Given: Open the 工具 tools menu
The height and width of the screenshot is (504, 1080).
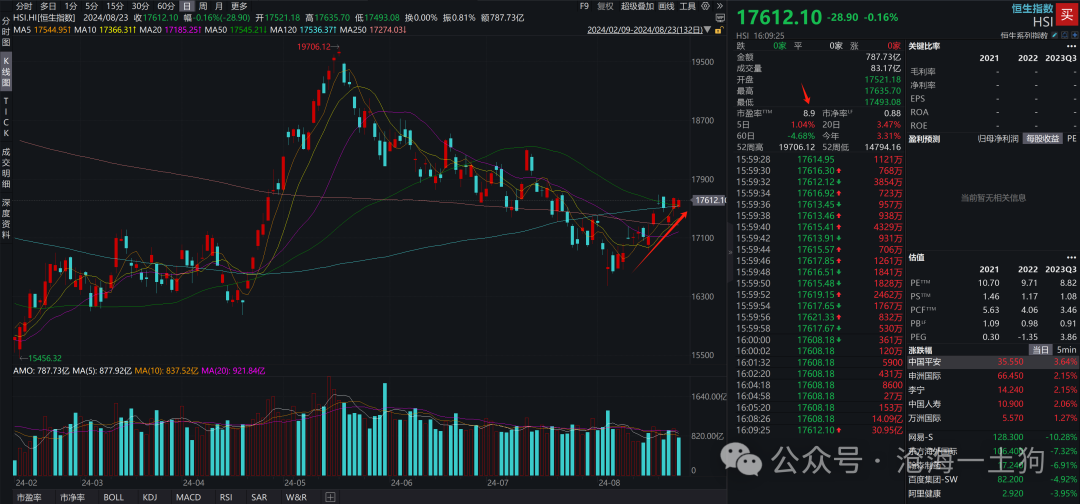Looking at the screenshot, I should [687, 6].
